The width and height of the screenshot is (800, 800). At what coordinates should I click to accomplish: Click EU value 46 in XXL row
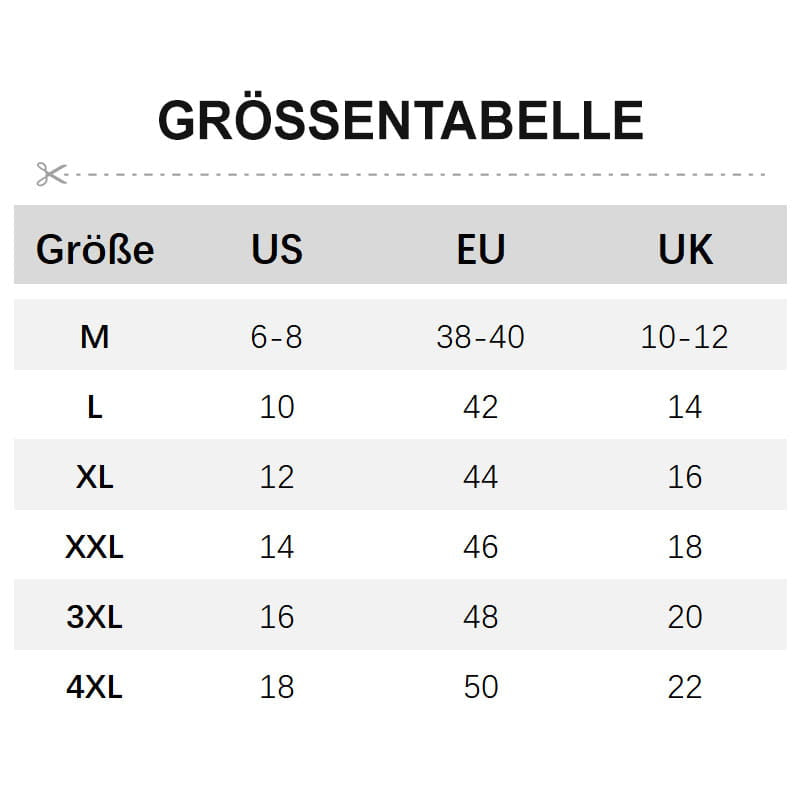tap(481, 547)
